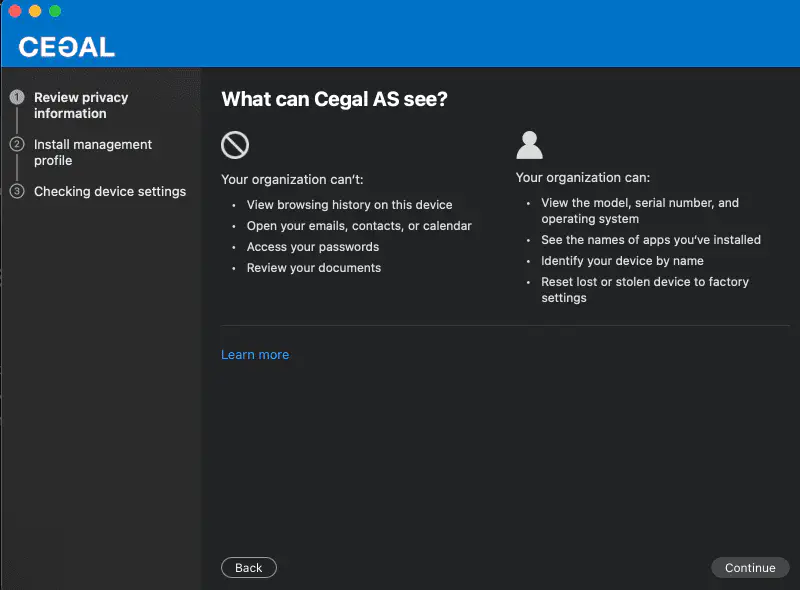
Task: Click the "Your organization can't:" label
Action: click(292, 180)
